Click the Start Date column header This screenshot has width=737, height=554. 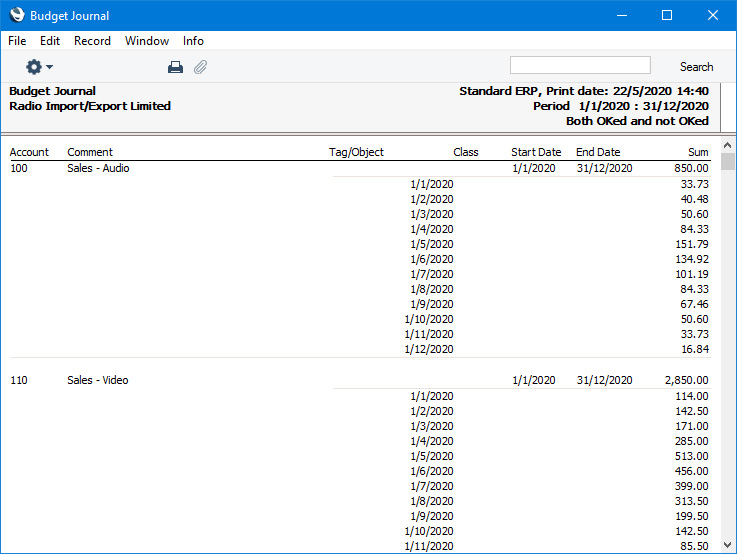(x=536, y=152)
